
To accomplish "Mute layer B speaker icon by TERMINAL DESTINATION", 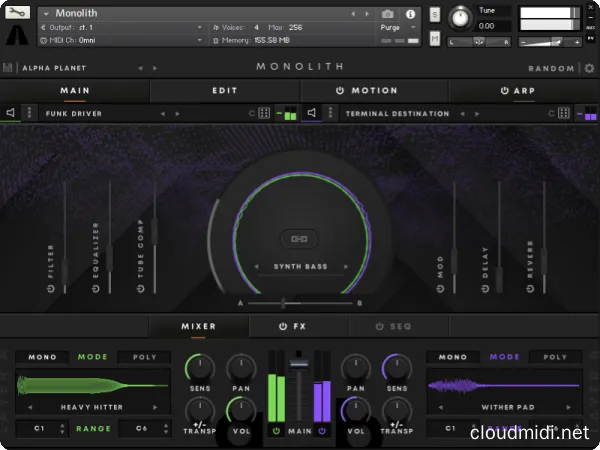I will click(x=312, y=112).
